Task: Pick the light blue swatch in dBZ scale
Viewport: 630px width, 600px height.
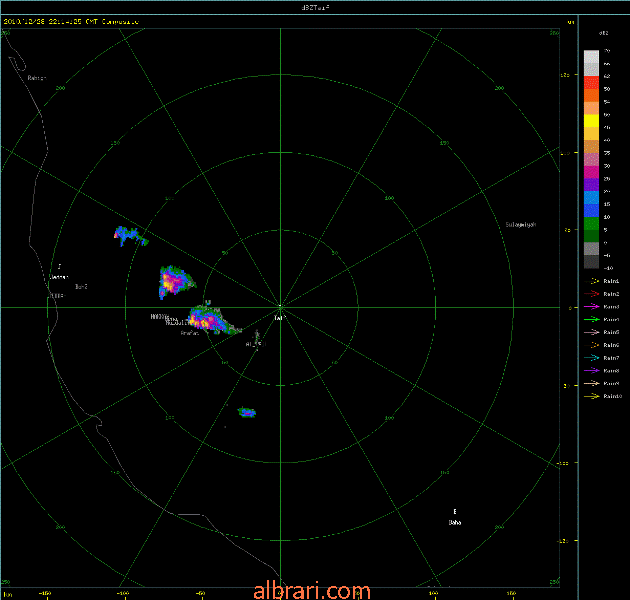Action: click(591, 198)
